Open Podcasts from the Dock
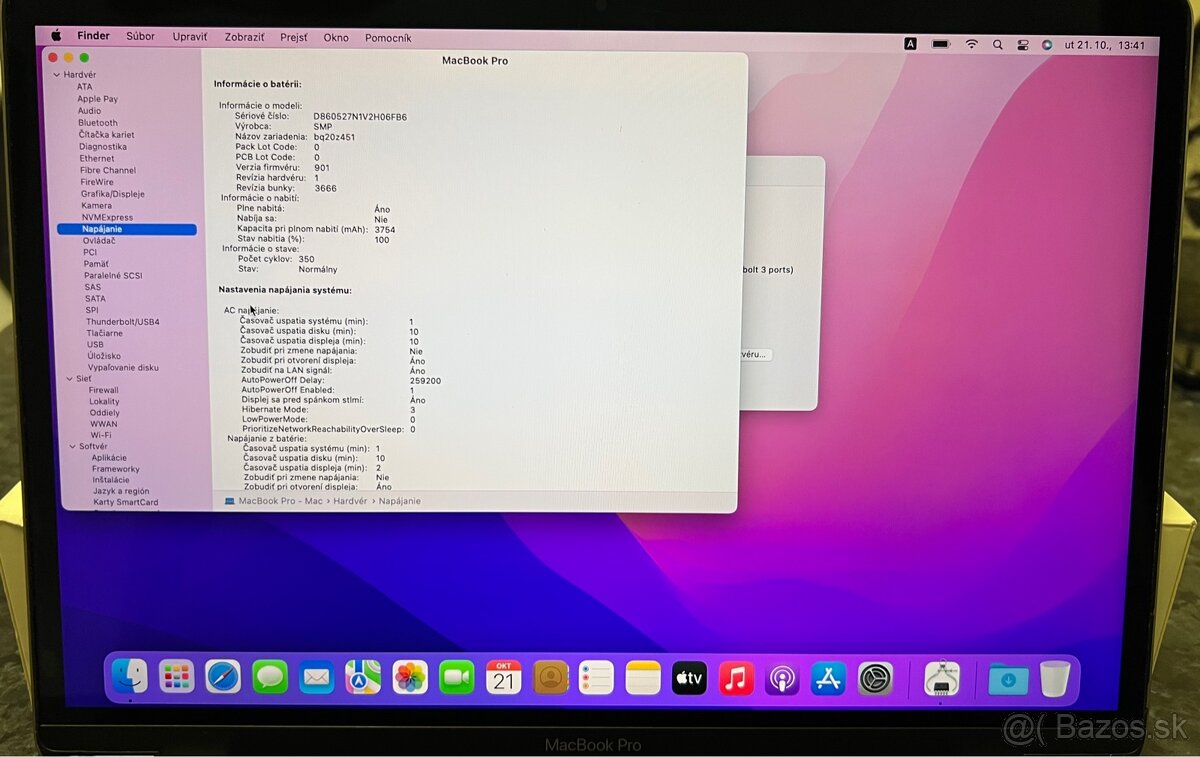 (x=781, y=678)
